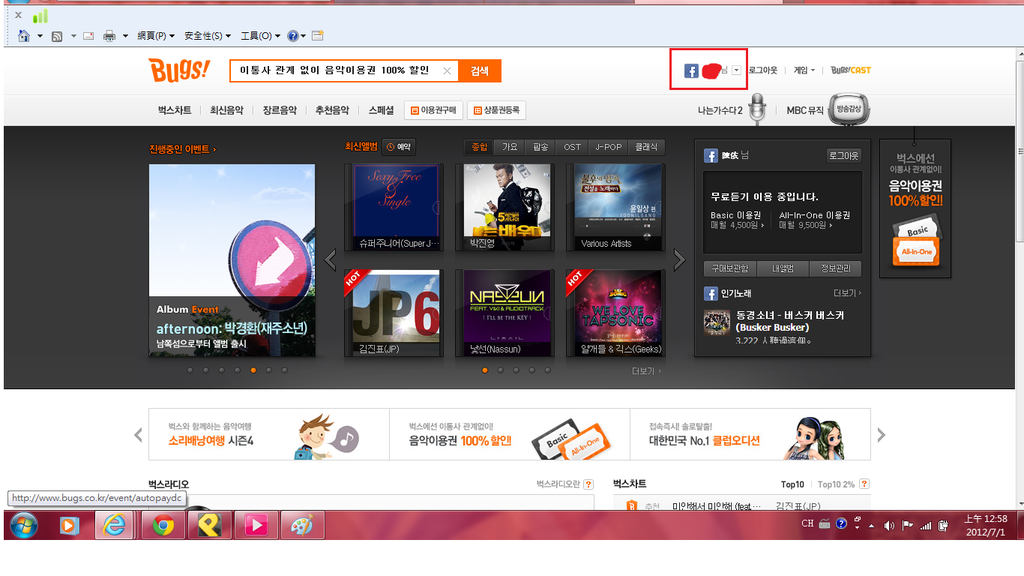Click the 구매보관함 button
The height and width of the screenshot is (576, 1024).
pyautogui.click(x=729, y=268)
